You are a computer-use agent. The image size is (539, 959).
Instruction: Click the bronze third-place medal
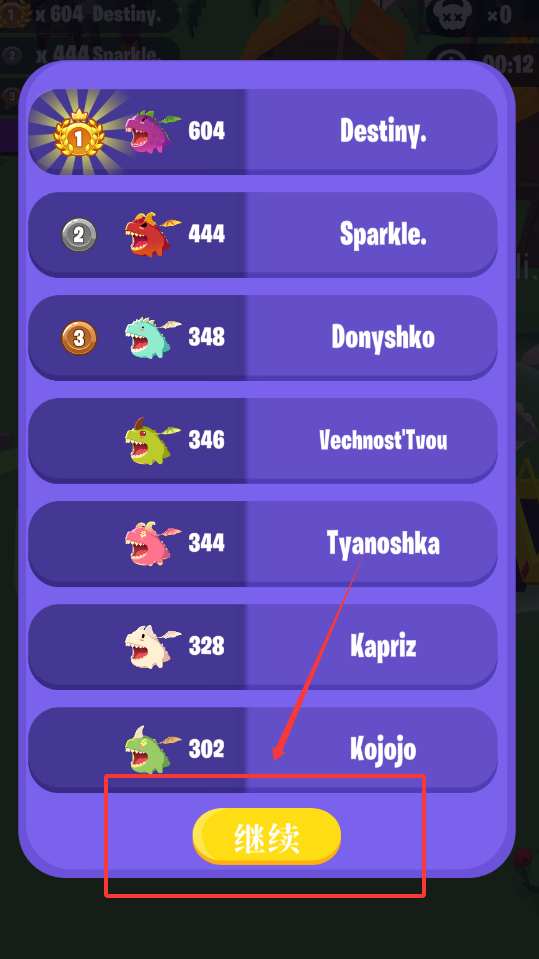79,338
